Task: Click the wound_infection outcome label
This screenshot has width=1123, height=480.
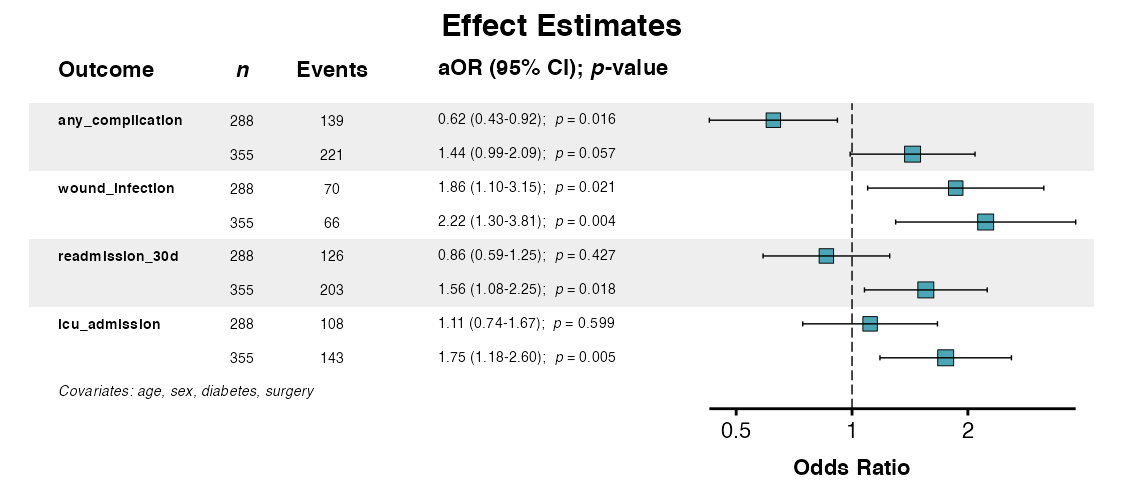Action: click(x=116, y=188)
